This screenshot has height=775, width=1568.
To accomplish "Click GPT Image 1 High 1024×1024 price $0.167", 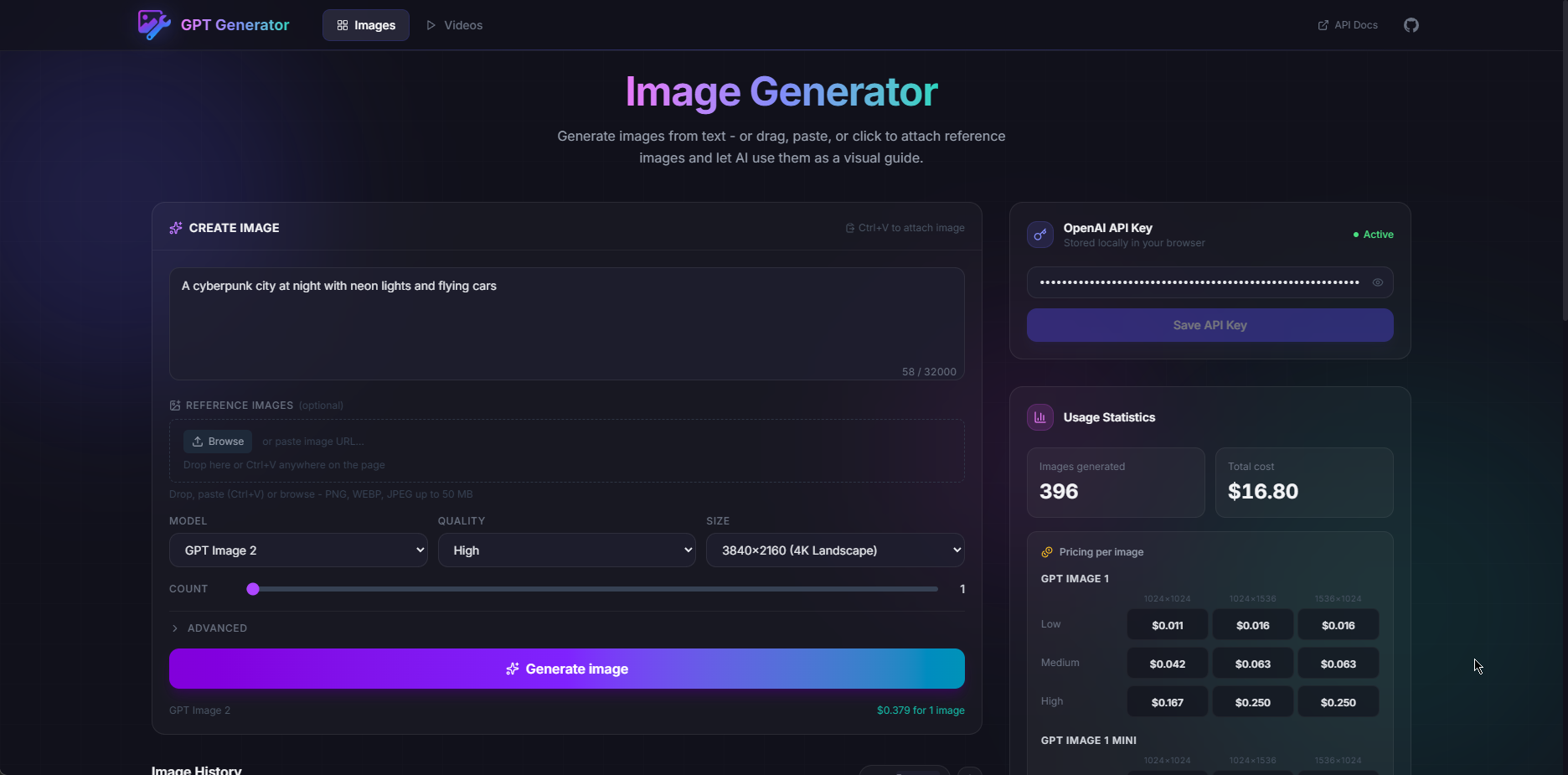I will point(1168,702).
